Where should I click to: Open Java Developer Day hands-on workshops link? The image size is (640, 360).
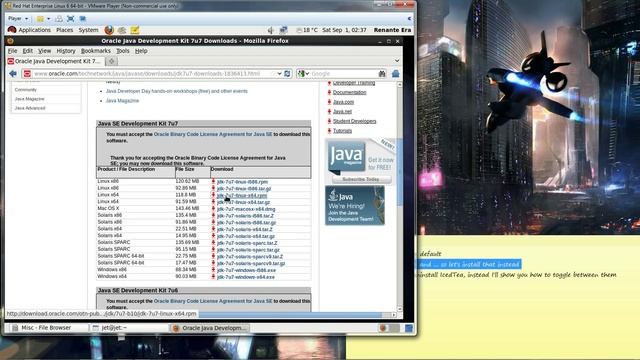click(177, 91)
